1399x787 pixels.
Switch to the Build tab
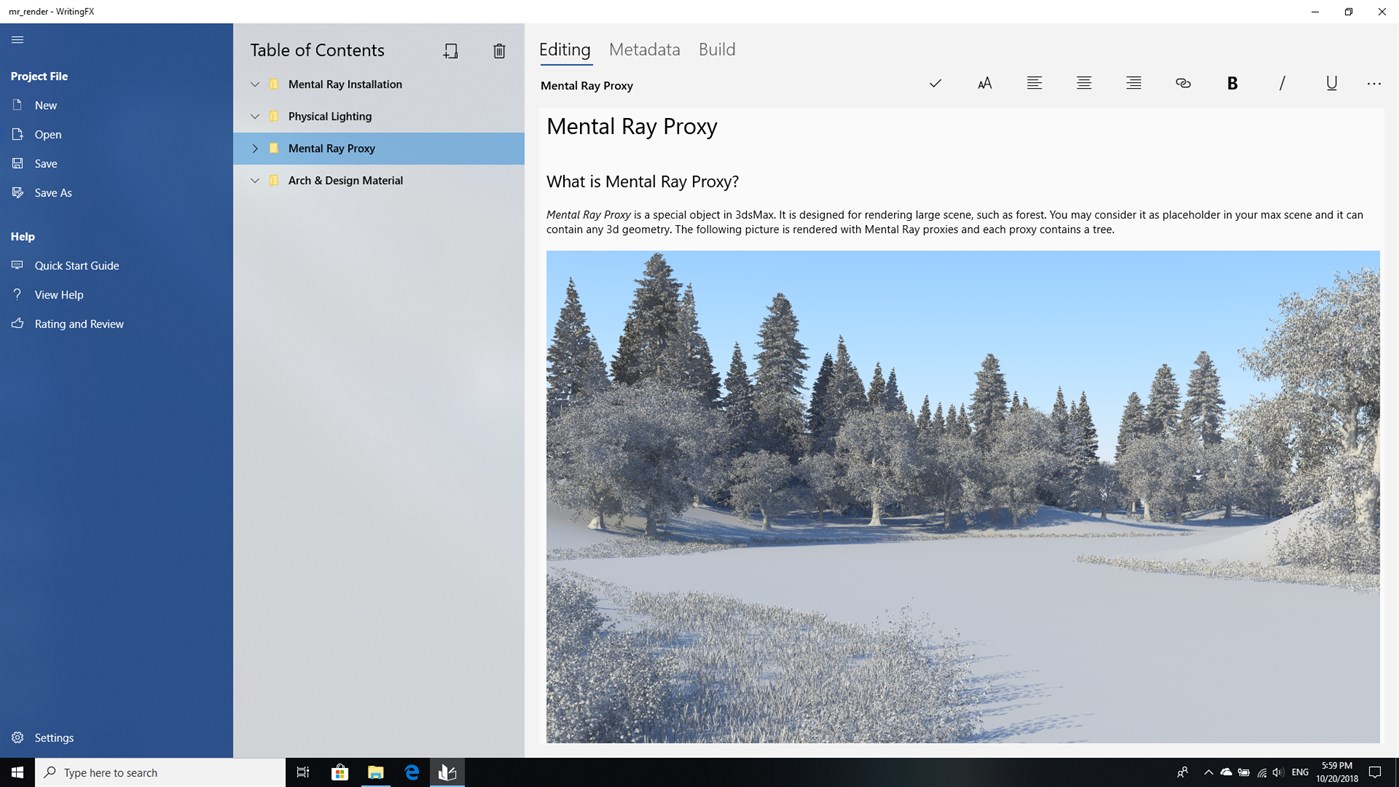[716, 49]
